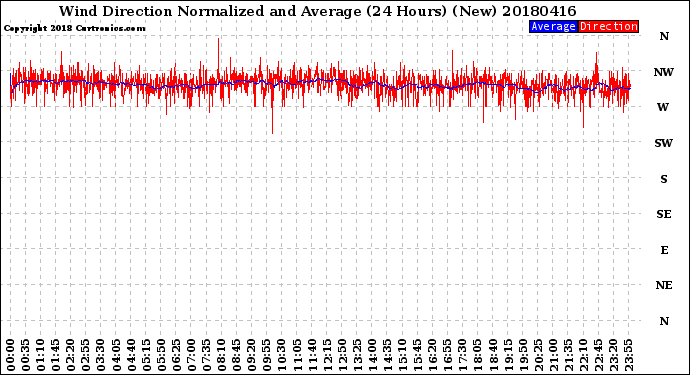Click the 12:15 time label

coord(327,355)
